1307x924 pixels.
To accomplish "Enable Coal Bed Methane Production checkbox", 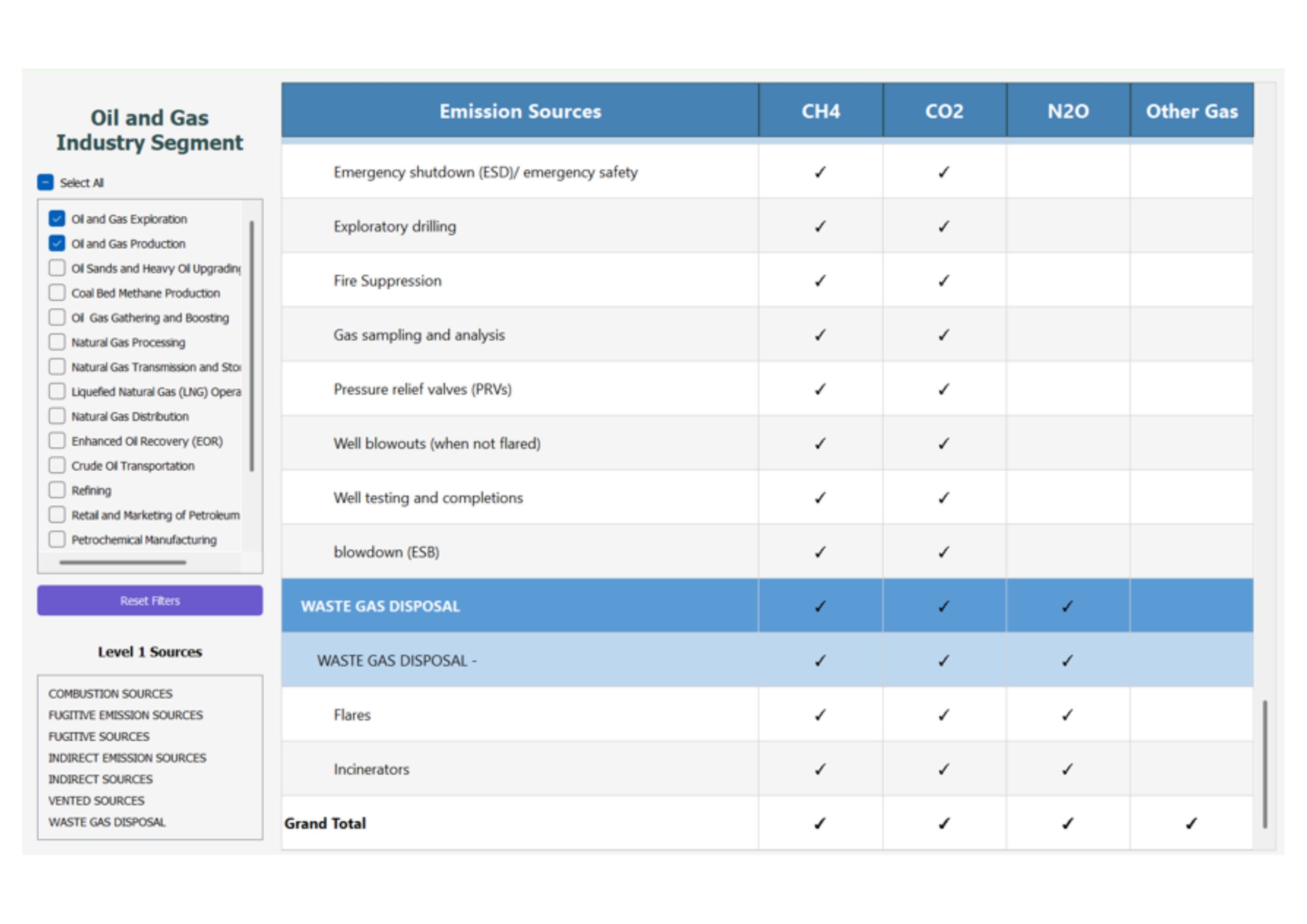I will coord(57,293).
